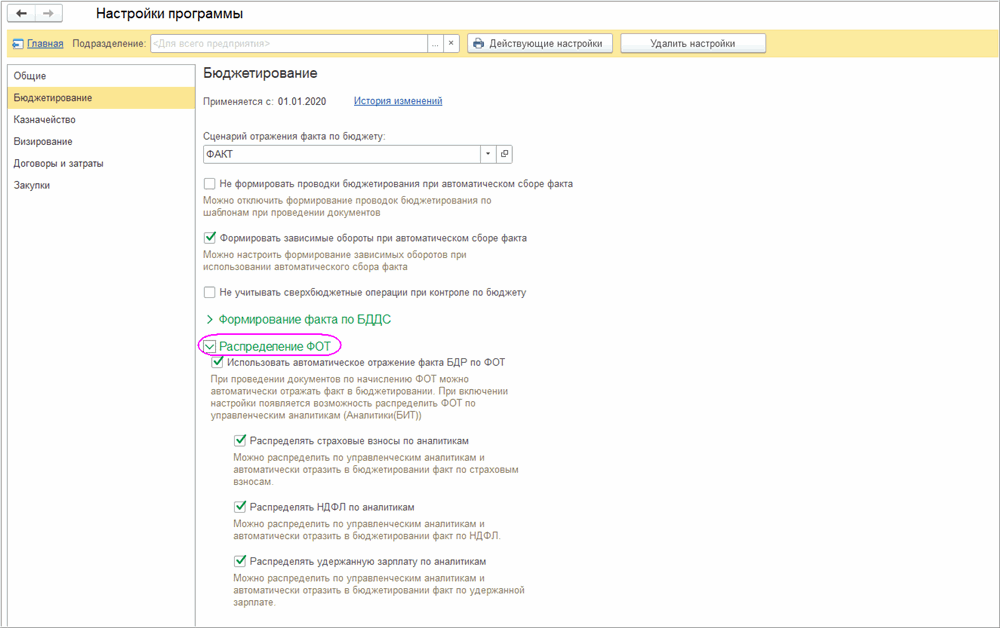This screenshot has width=1000, height=628.
Task: Open the ФАКТ scenario item via open icon
Action: 504,154
